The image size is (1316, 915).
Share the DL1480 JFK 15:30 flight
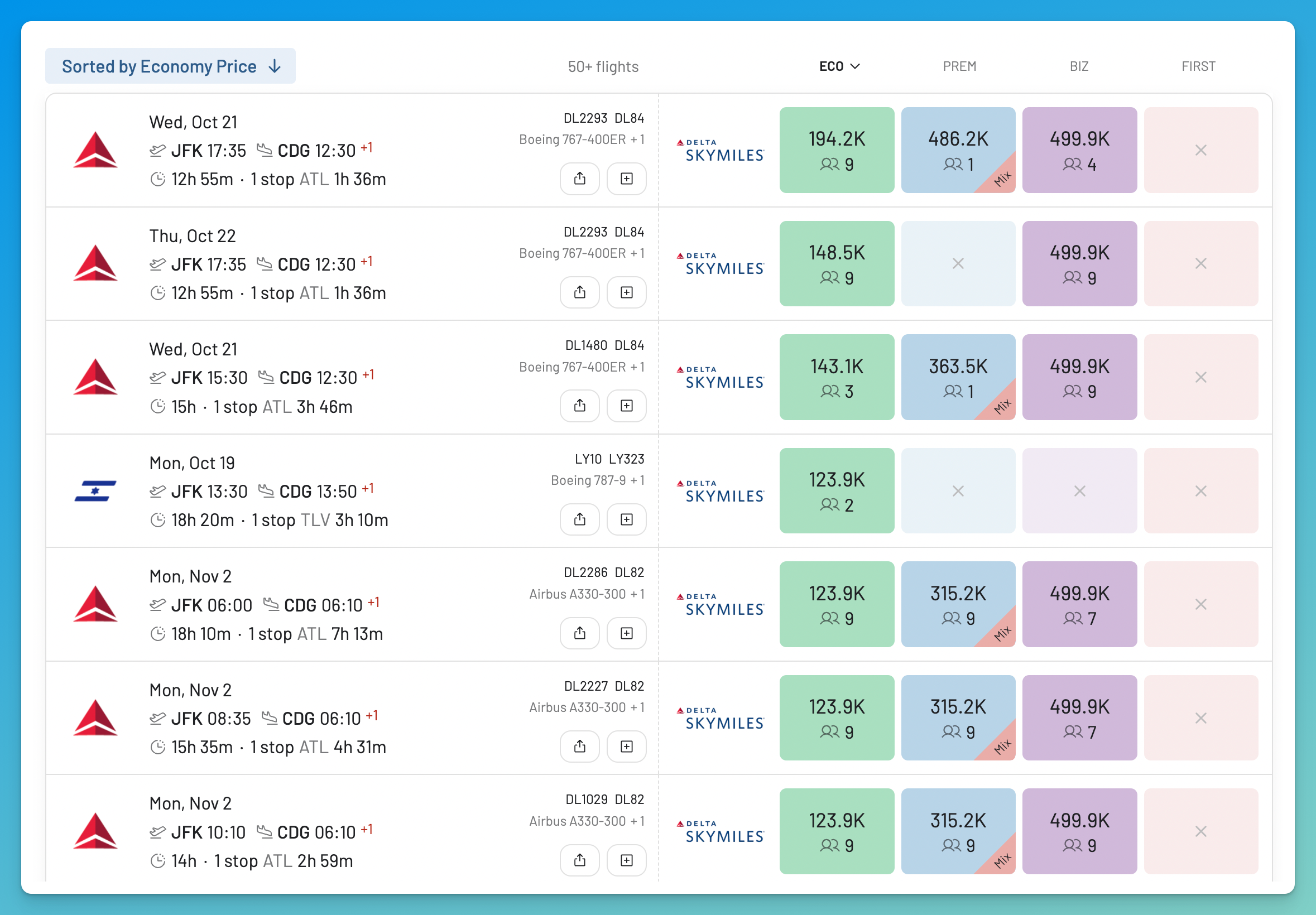(x=579, y=406)
